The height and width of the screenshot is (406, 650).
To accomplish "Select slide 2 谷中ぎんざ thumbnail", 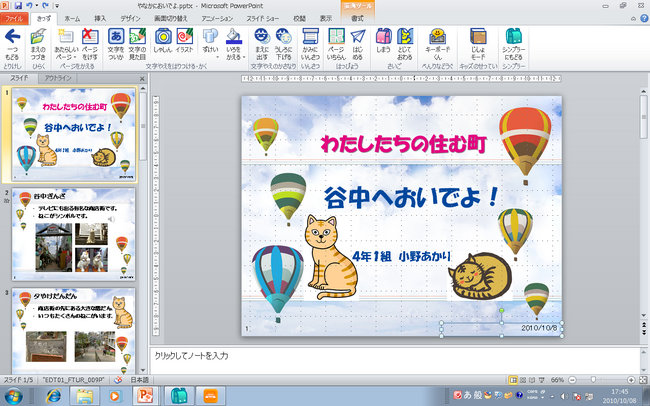I will [x=73, y=236].
